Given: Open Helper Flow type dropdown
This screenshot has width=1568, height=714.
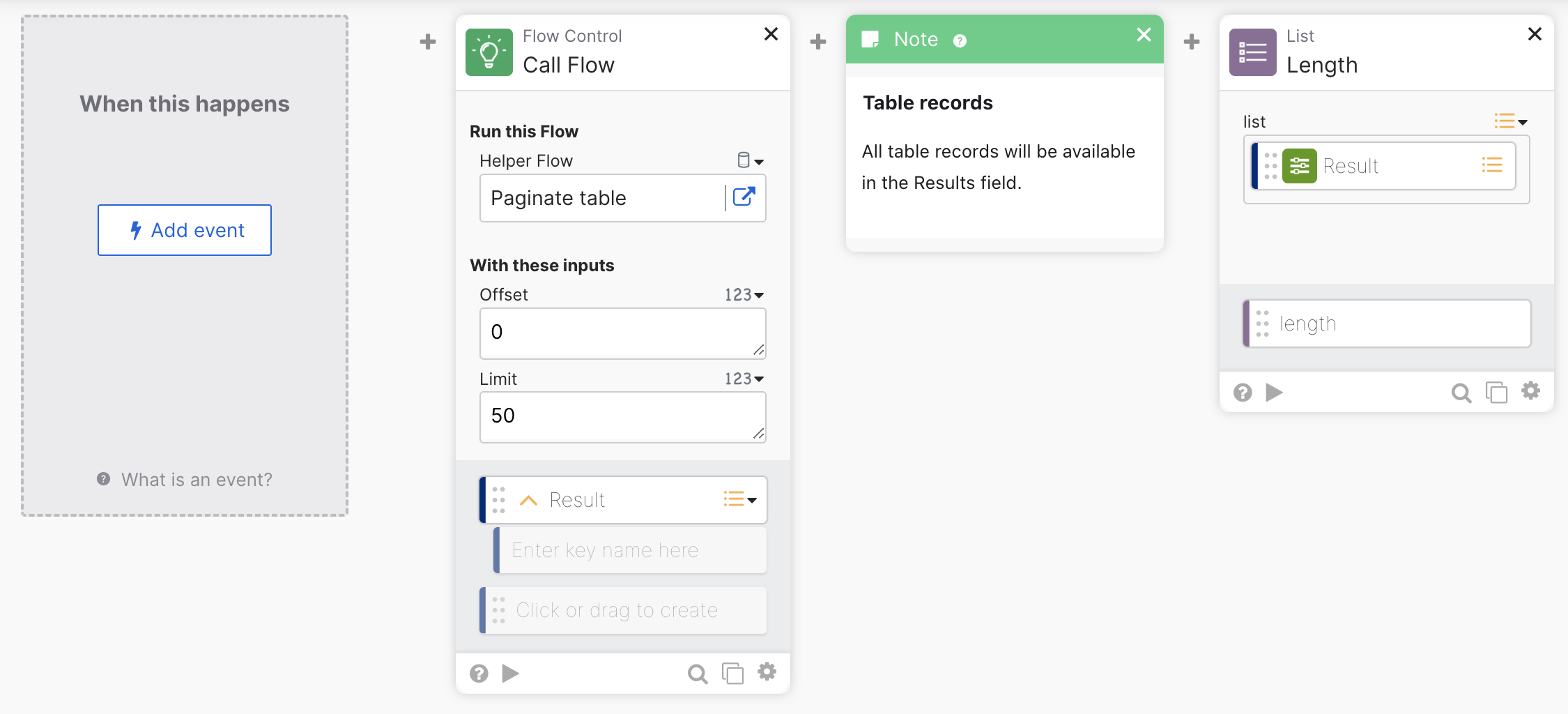Looking at the screenshot, I should [750, 160].
